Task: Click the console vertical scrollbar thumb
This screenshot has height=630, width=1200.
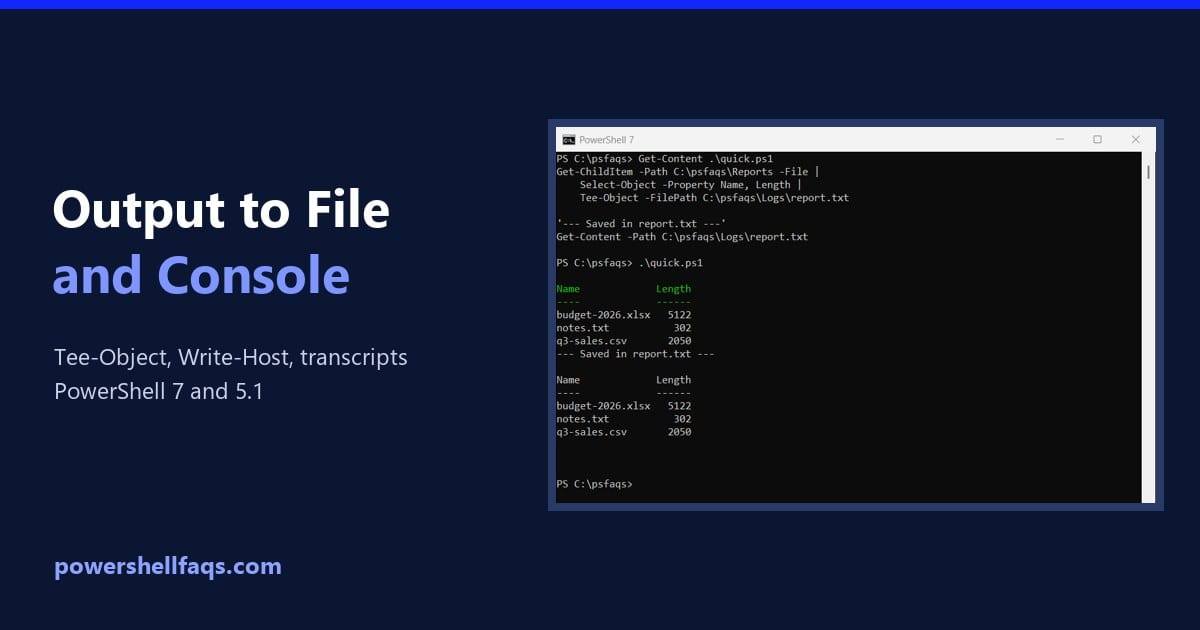Action: click(x=1148, y=172)
